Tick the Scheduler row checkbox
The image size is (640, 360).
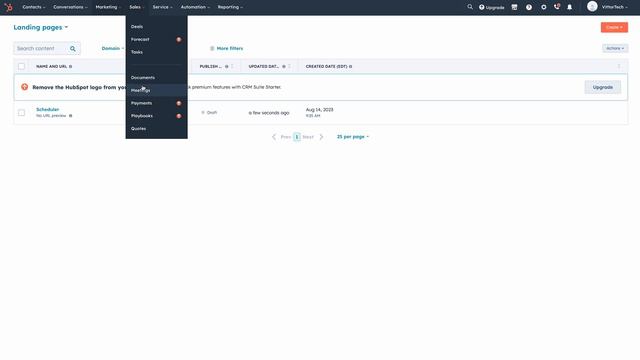point(21,113)
